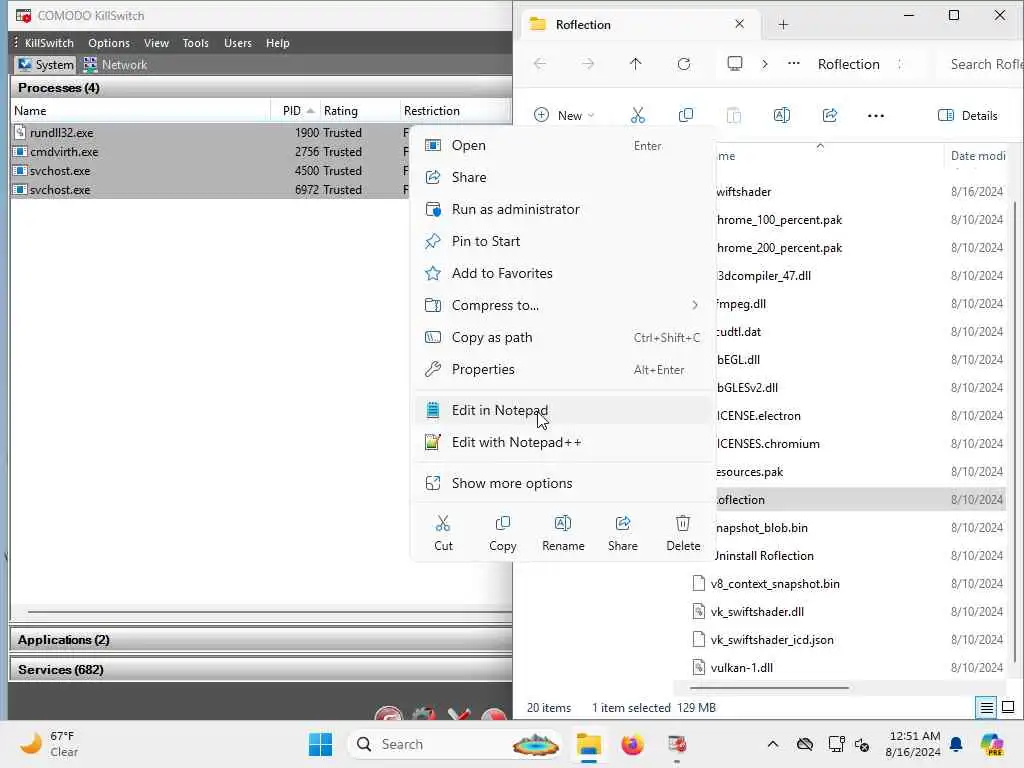
Task: Open the Help menu in KillSwitch
Action: pos(278,42)
